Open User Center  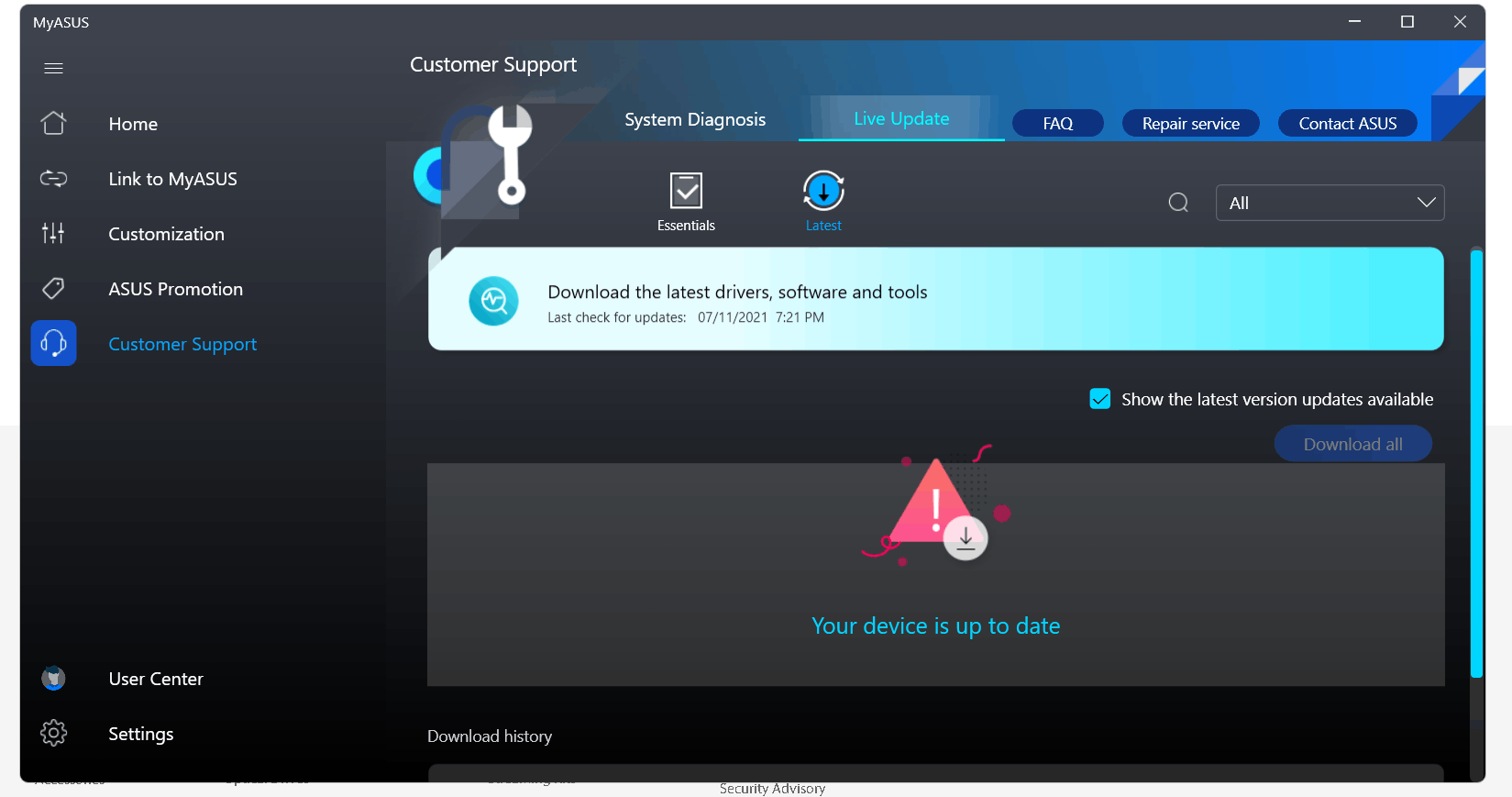pos(156,679)
